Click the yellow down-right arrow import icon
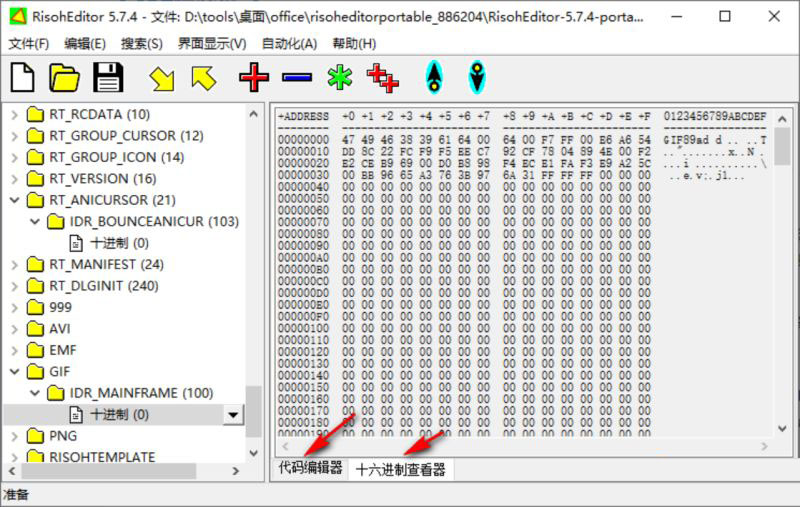The width and height of the screenshot is (800, 507). pos(162,79)
